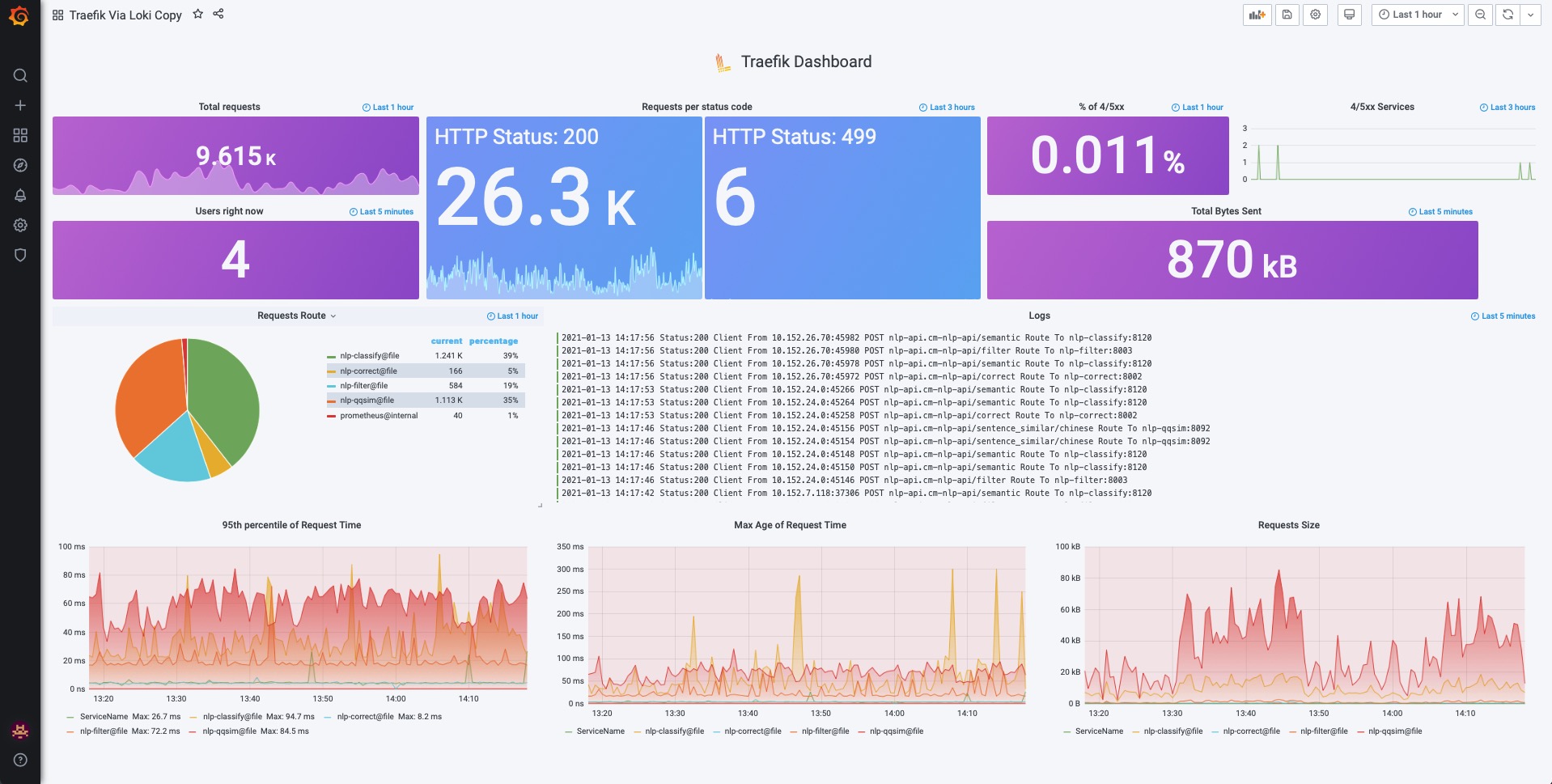The width and height of the screenshot is (1552, 784).
Task: Open the search icon in sidebar
Action: [x=20, y=75]
